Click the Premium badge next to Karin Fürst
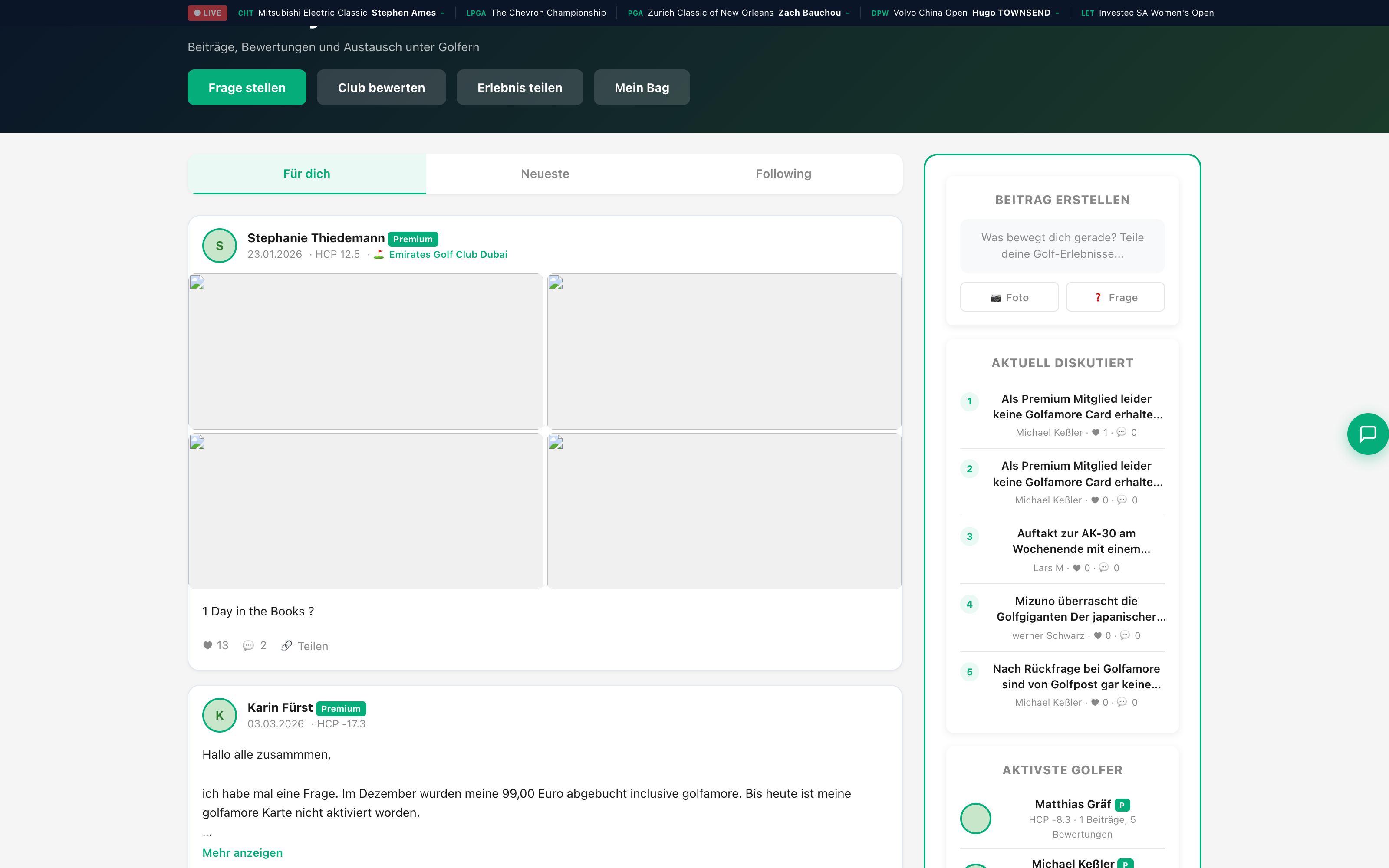This screenshot has height=868, width=1389. point(341,708)
